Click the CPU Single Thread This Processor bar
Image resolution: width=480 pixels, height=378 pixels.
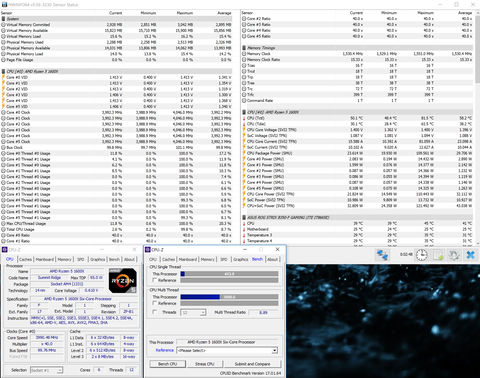[229, 274]
